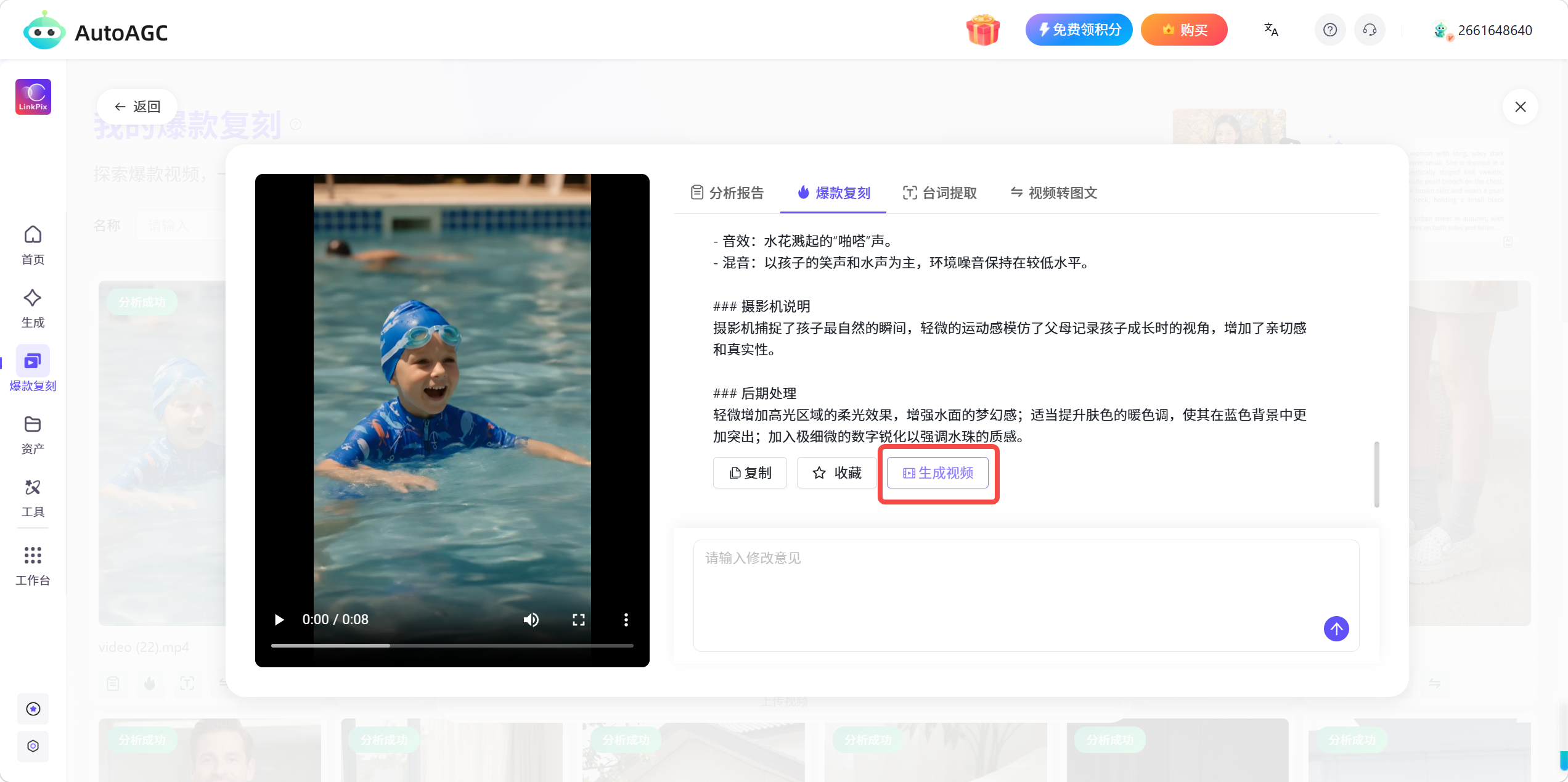Click the star circle icon at sidebar bottom
Screen dimensions: 1568x782
point(33,709)
